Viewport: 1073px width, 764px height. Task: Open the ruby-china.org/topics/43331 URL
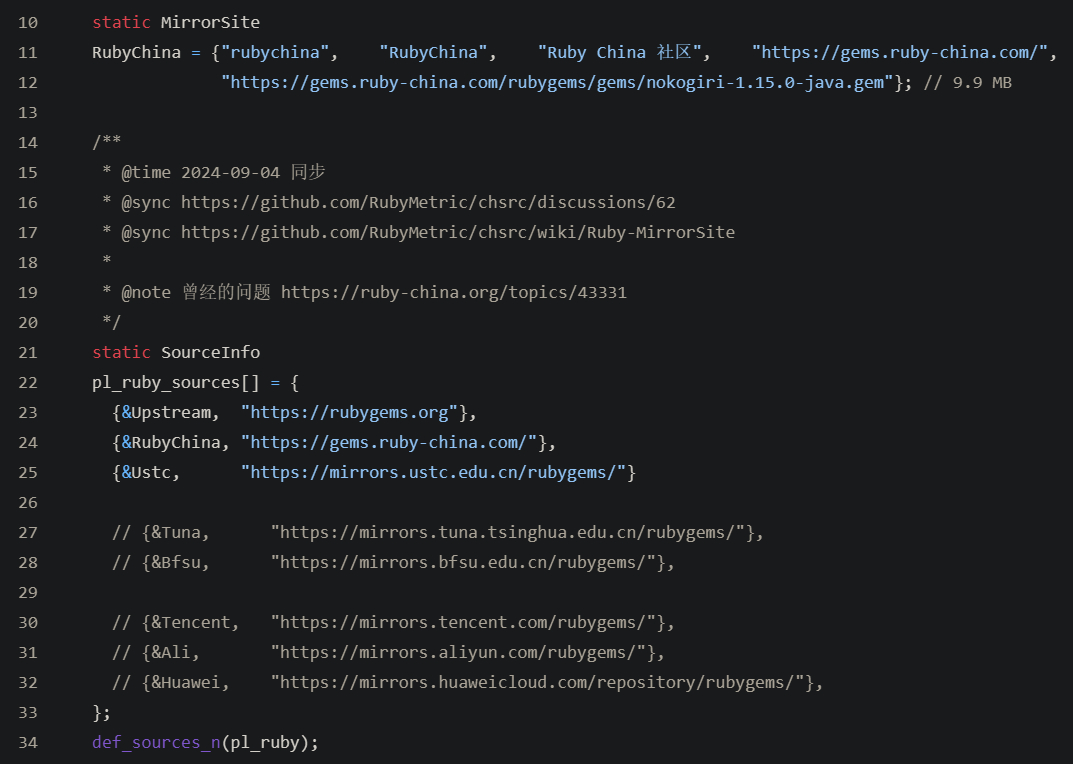454,293
